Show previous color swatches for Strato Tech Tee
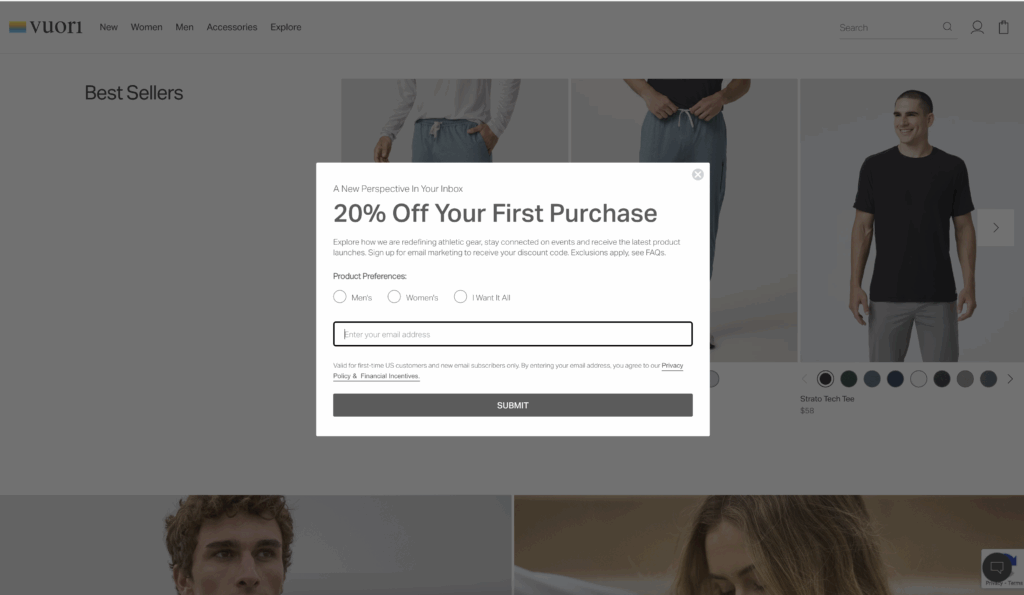This screenshot has width=1024, height=595. point(805,379)
